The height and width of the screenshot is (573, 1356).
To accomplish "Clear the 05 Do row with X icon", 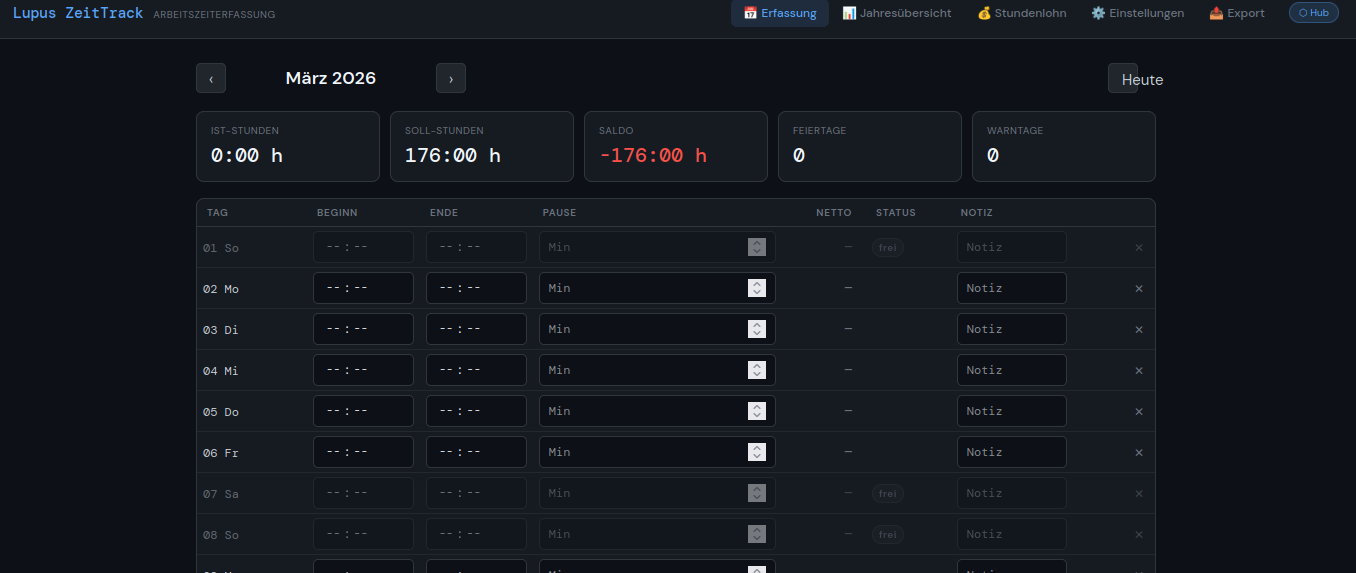I will click(1138, 411).
